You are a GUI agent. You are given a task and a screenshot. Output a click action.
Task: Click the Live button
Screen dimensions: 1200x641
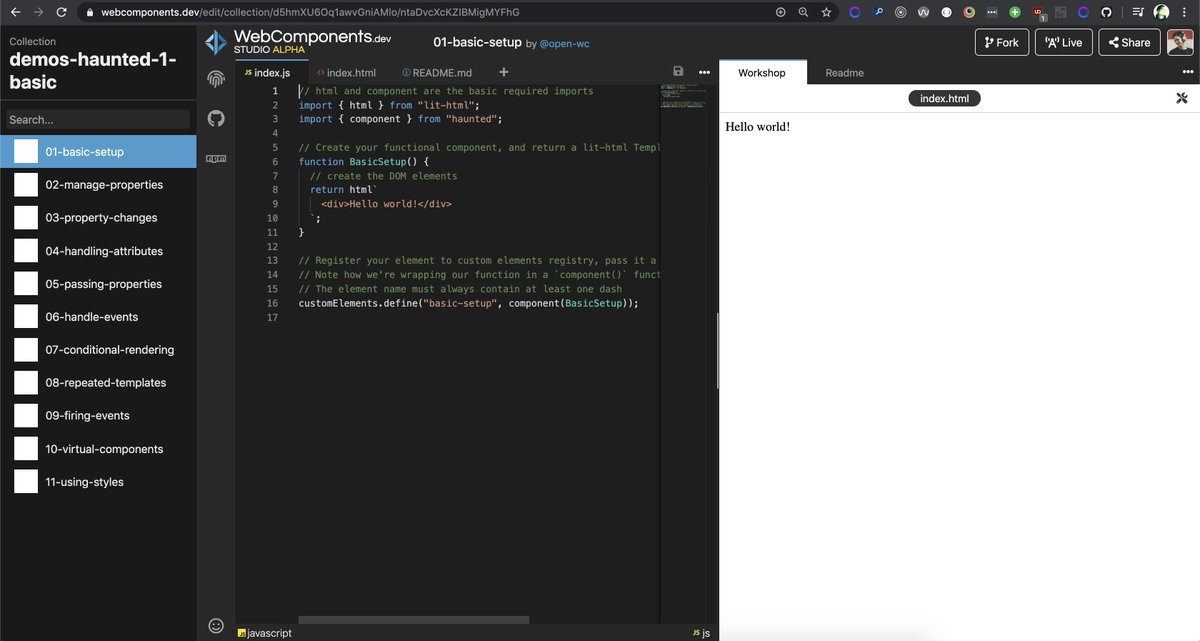click(x=1063, y=42)
